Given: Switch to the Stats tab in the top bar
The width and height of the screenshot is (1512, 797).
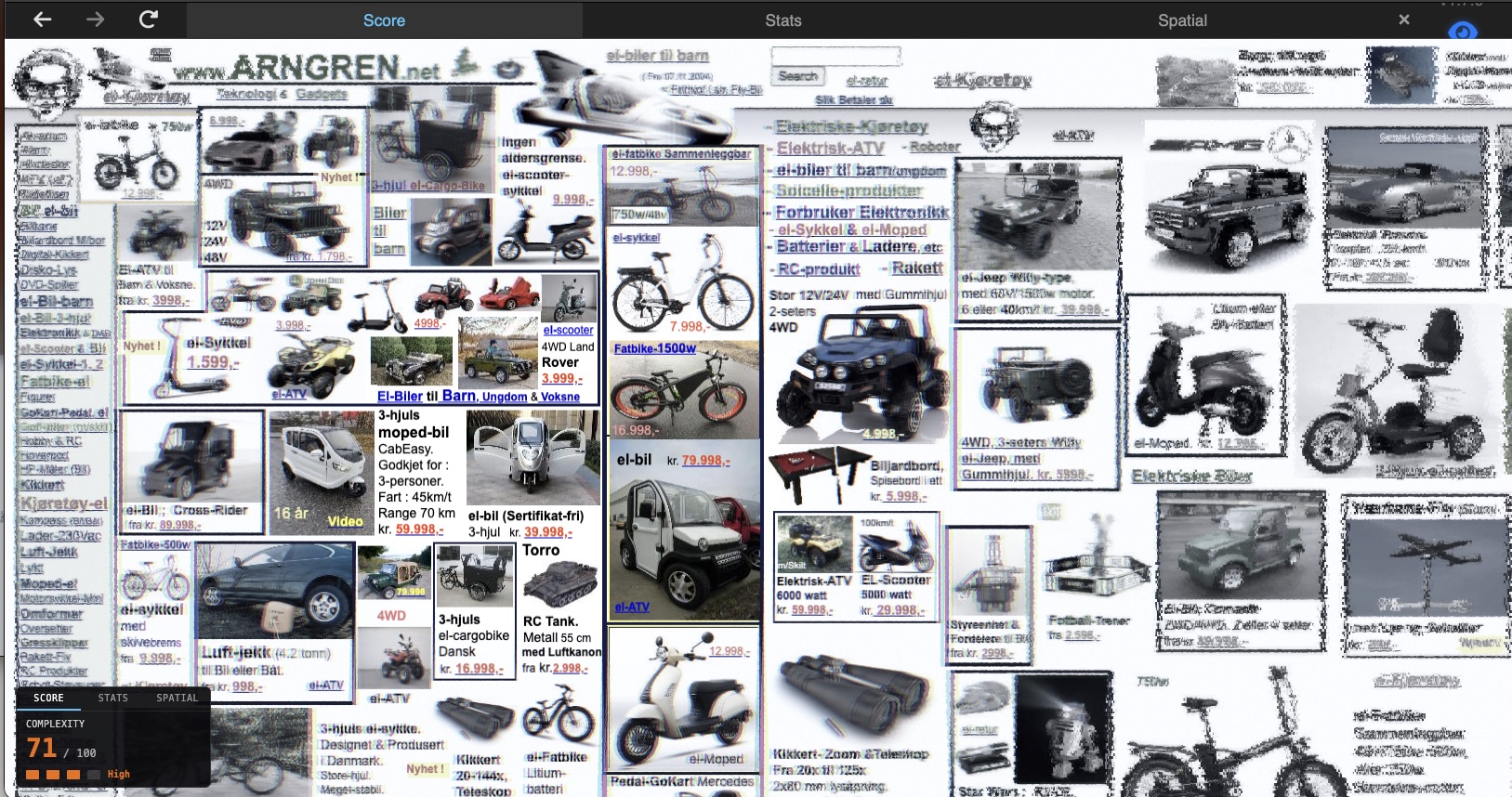Looking at the screenshot, I should [782, 20].
